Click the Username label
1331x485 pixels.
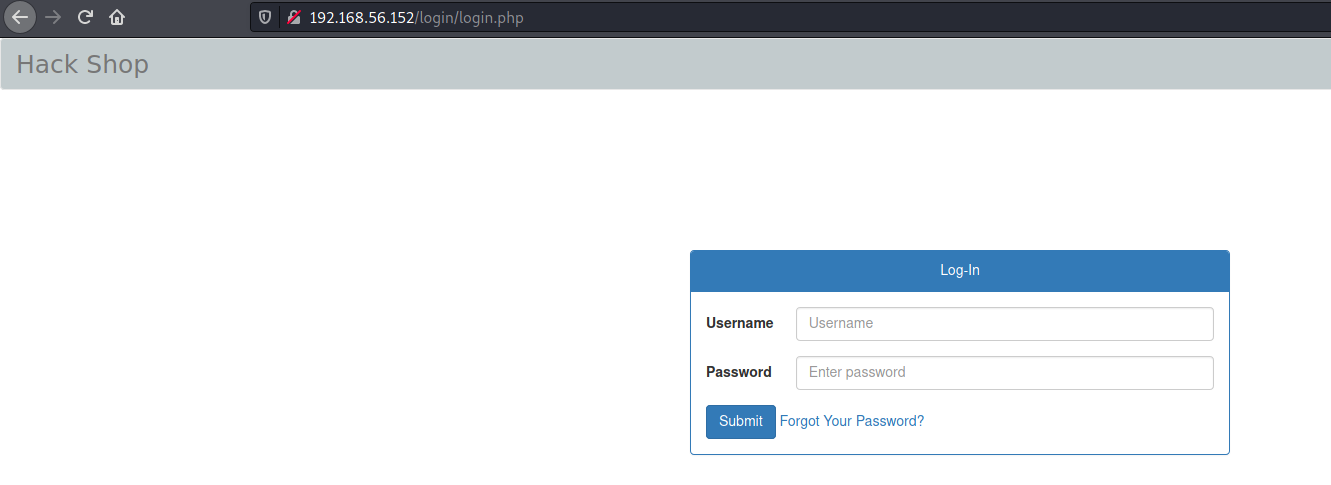click(739, 323)
